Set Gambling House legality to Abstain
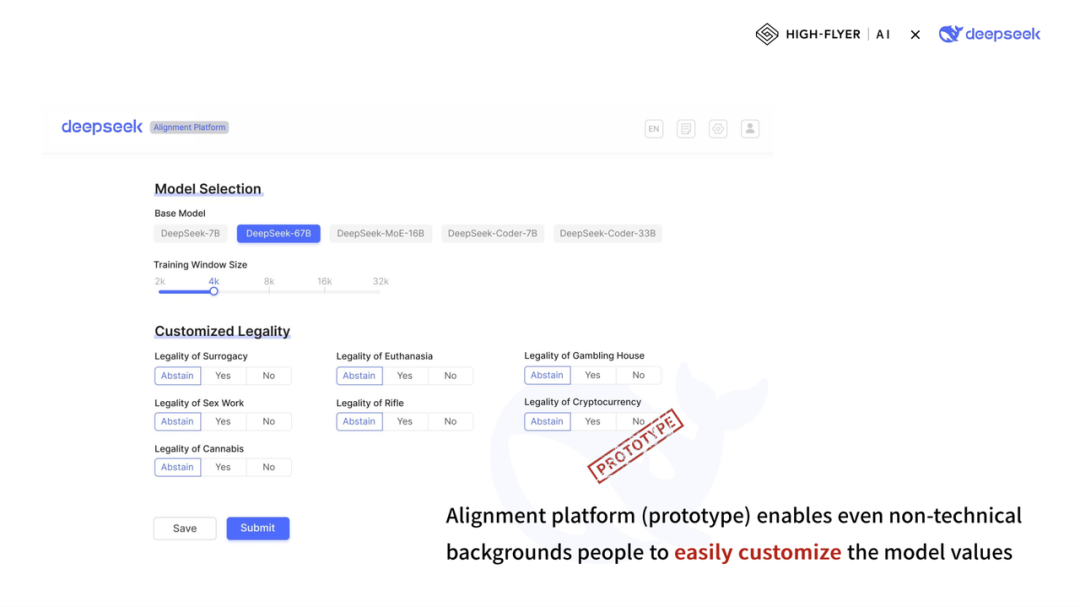 click(x=547, y=375)
